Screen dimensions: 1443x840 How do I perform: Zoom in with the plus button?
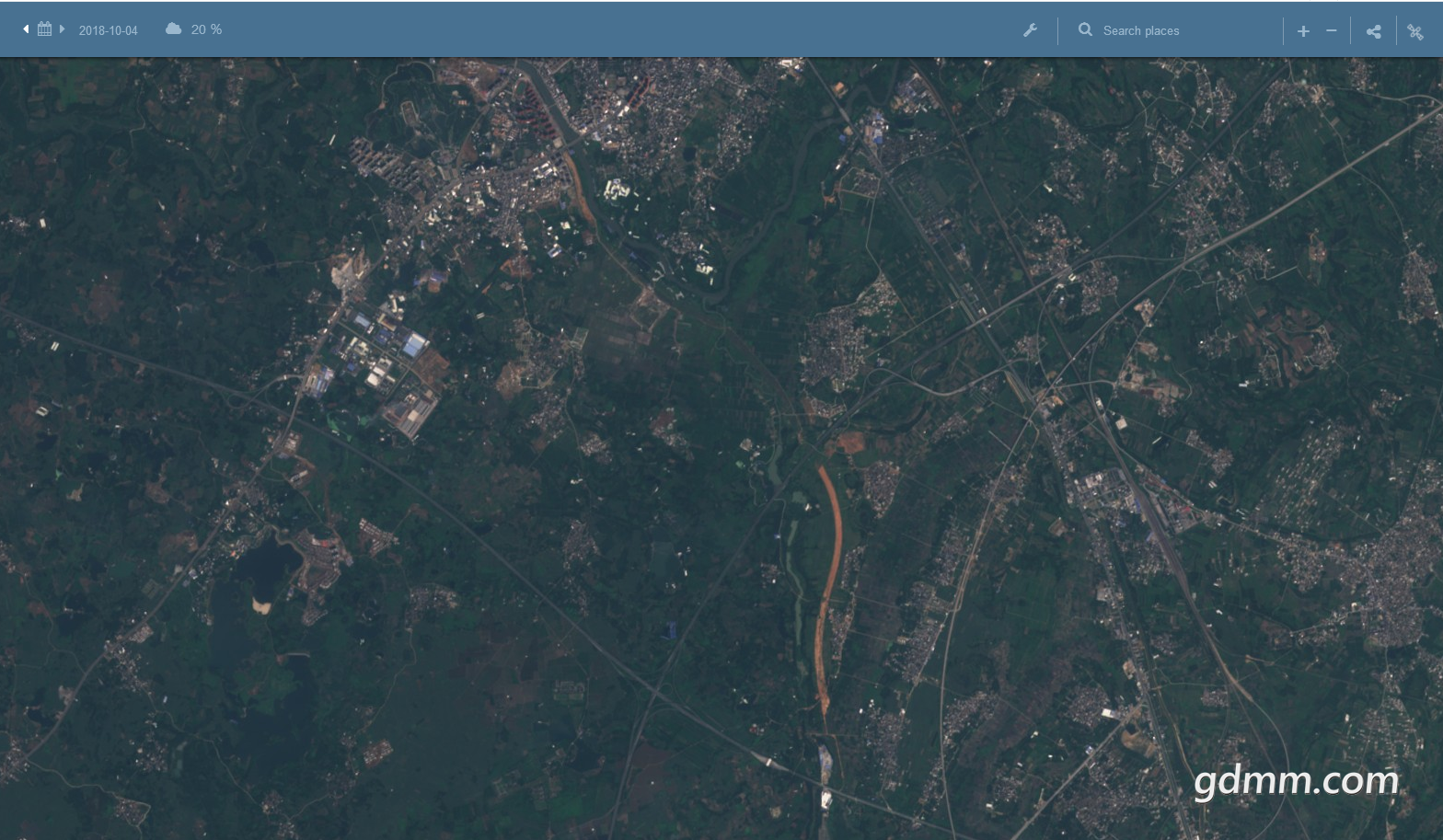[1303, 30]
